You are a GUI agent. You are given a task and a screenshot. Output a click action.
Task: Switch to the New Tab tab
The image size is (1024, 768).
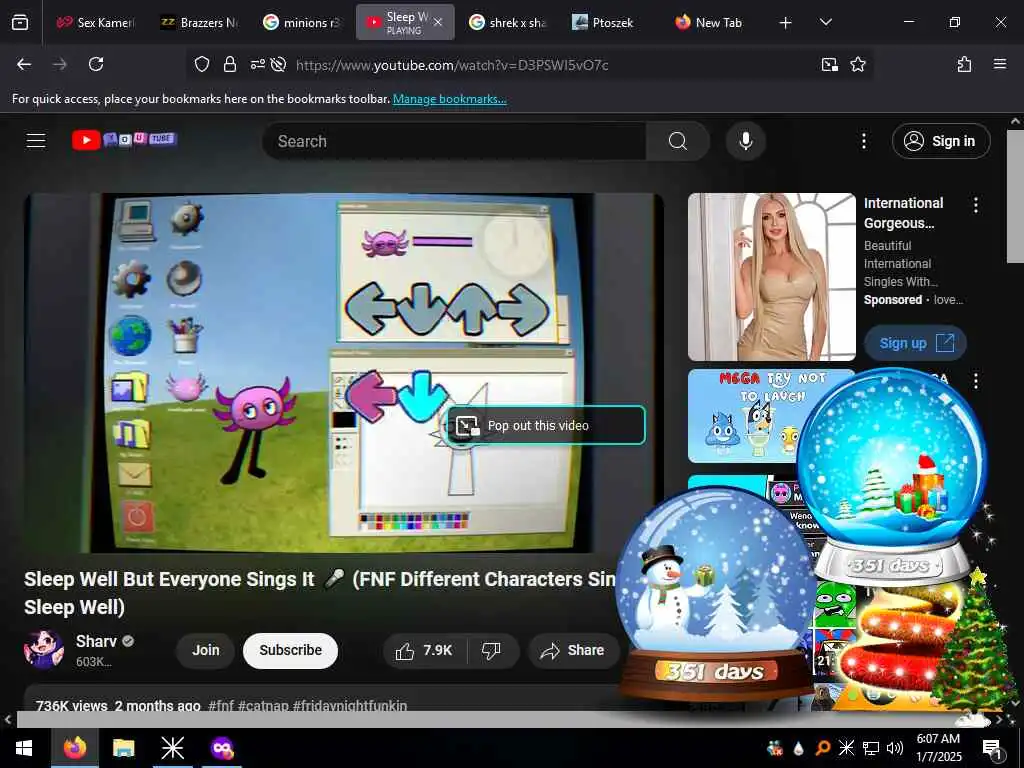tap(714, 22)
